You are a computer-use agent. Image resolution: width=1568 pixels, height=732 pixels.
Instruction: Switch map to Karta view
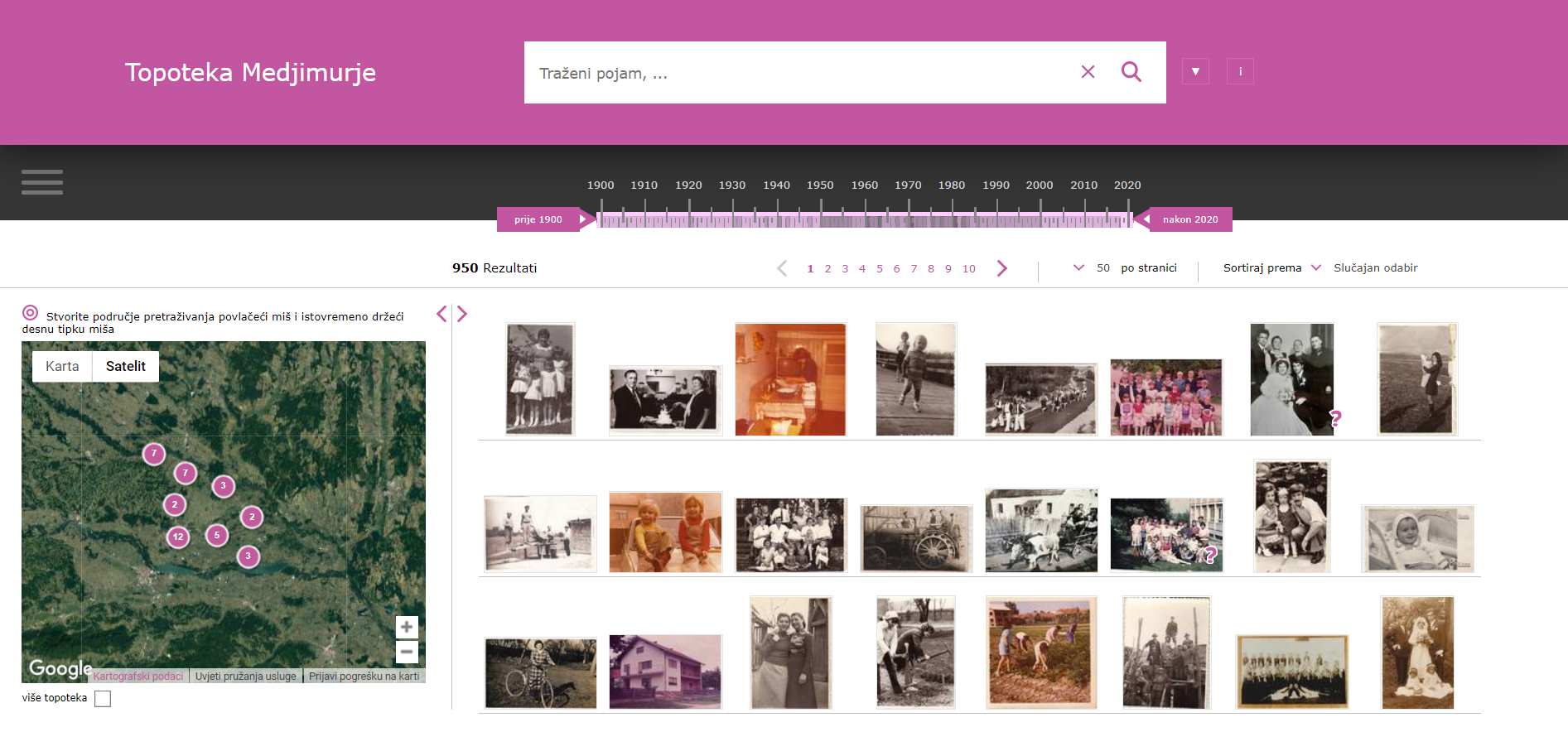tap(62, 366)
